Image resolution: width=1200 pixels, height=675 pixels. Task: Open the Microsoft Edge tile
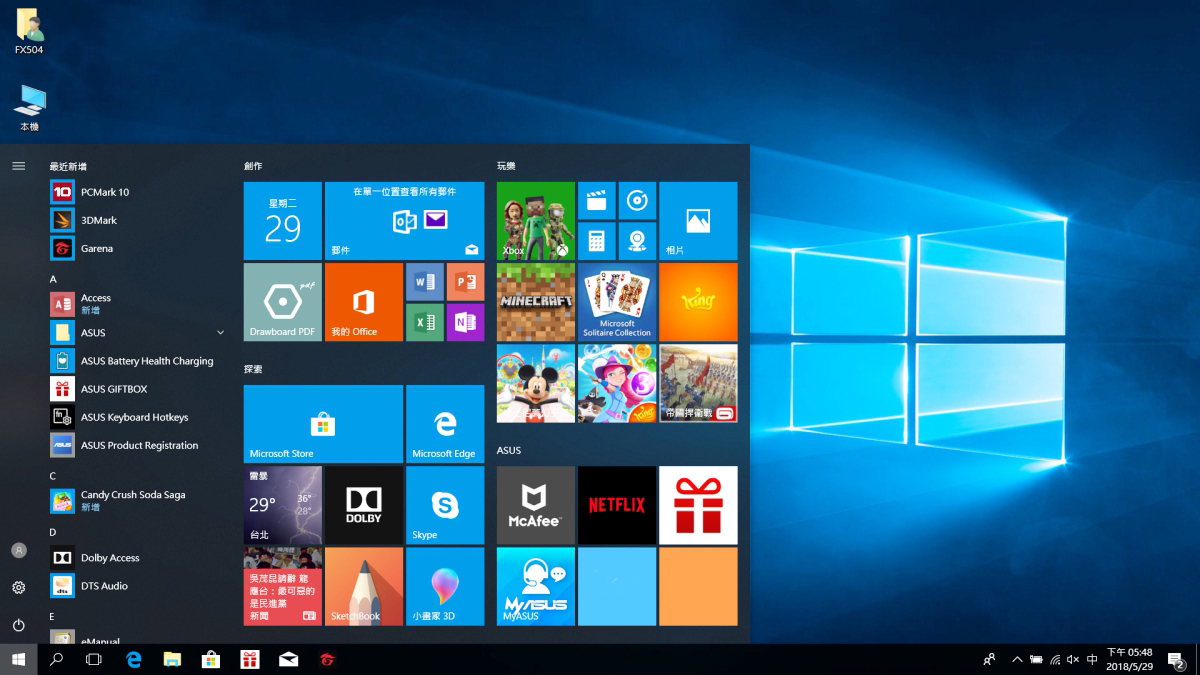point(445,424)
